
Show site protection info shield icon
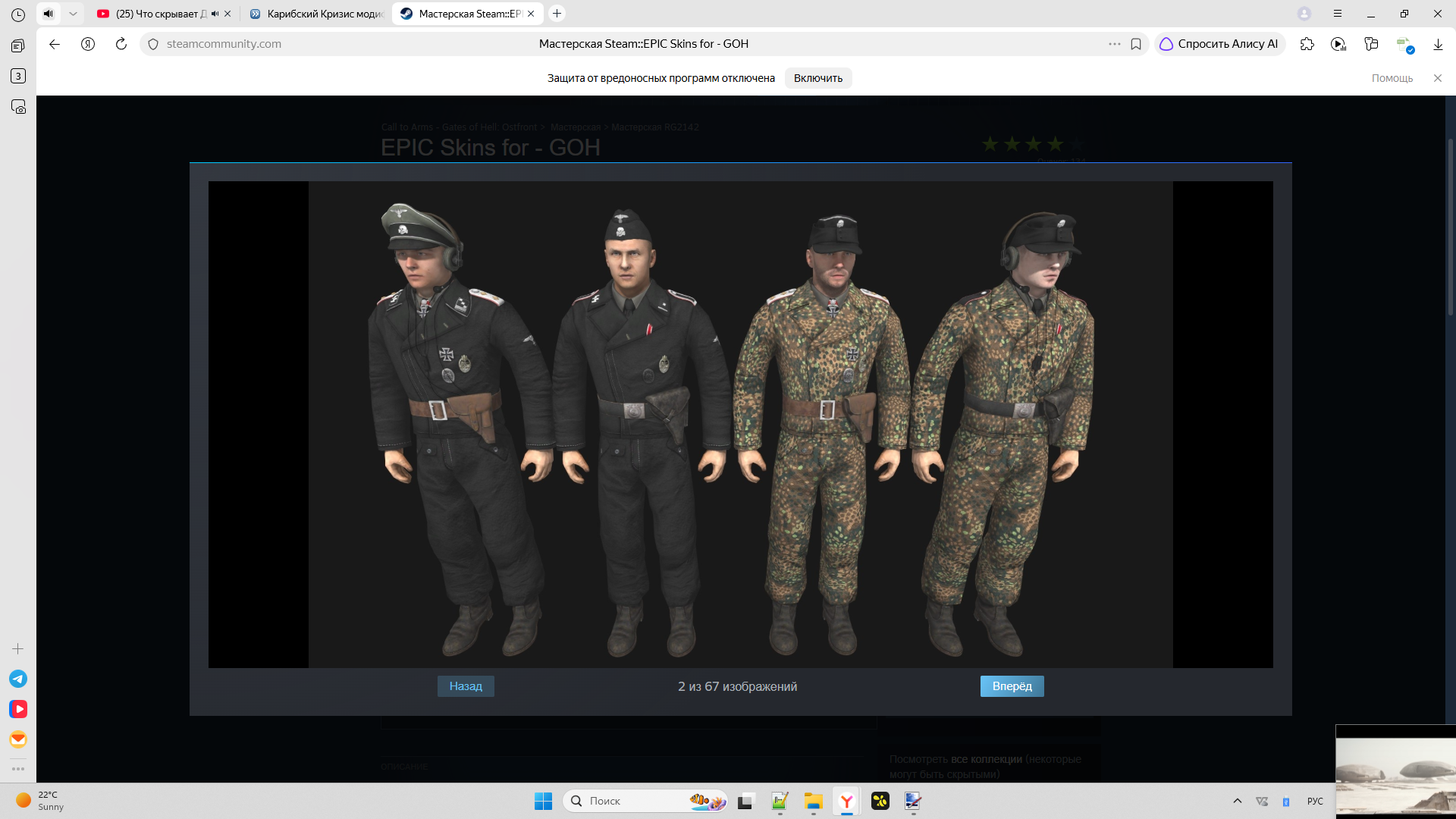click(x=153, y=44)
